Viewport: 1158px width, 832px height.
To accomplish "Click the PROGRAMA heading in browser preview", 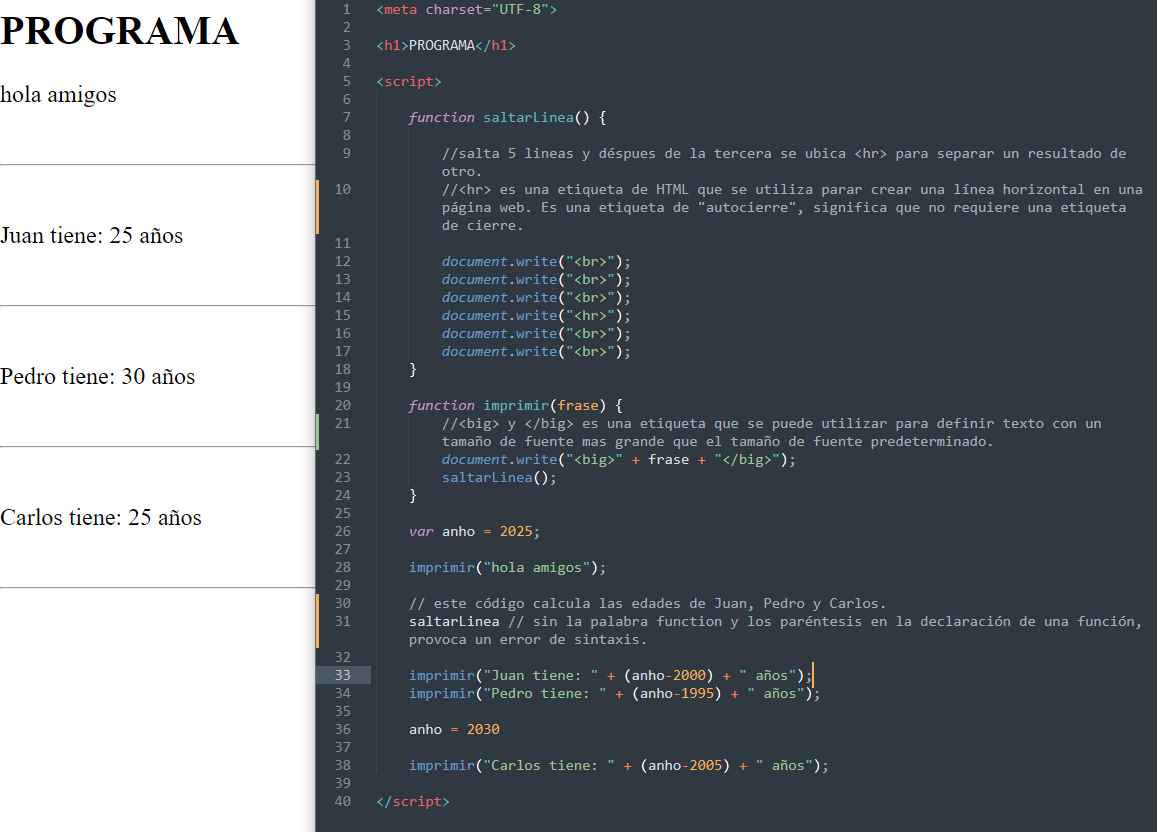I will point(120,31).
